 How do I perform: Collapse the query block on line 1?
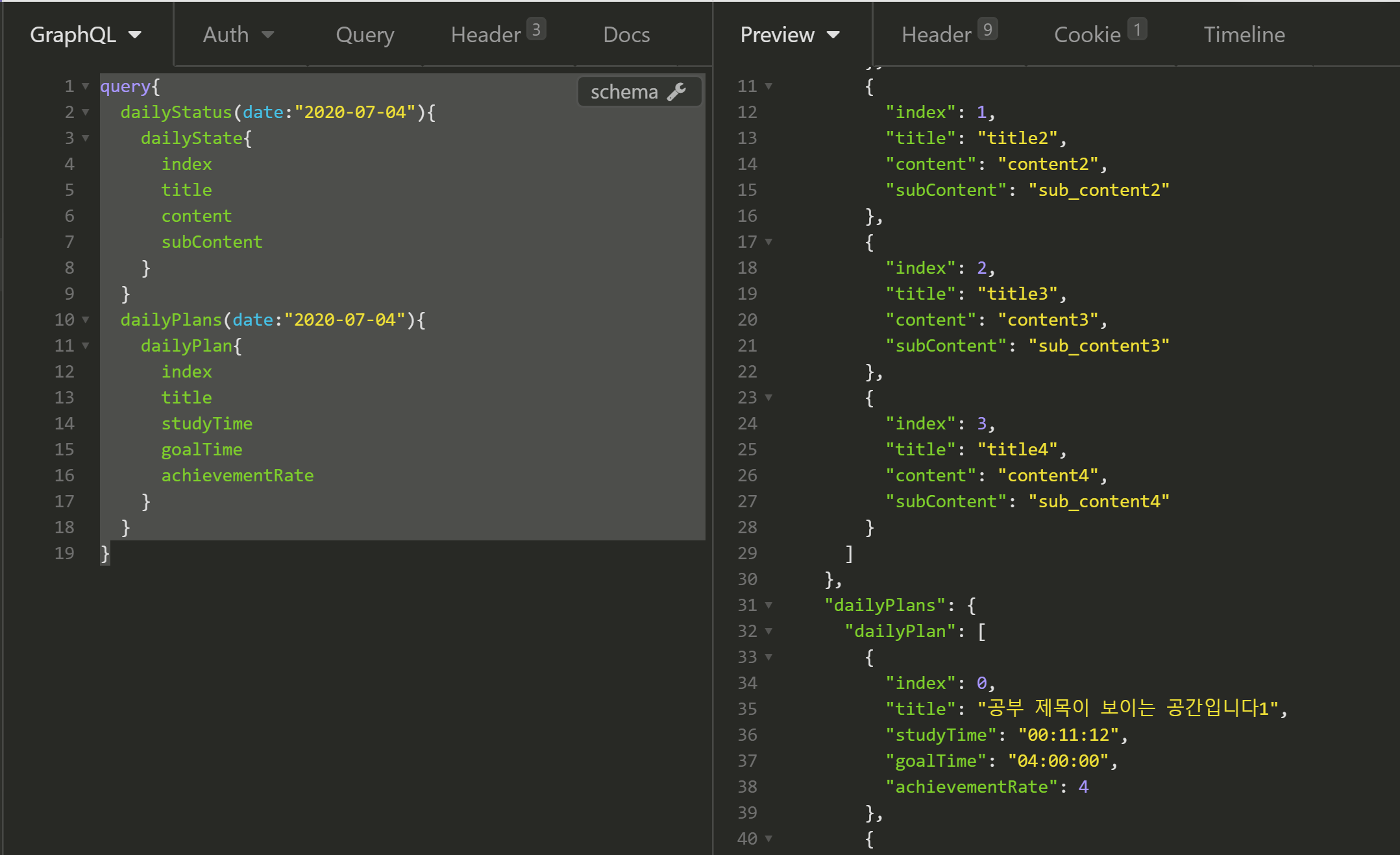85,86
